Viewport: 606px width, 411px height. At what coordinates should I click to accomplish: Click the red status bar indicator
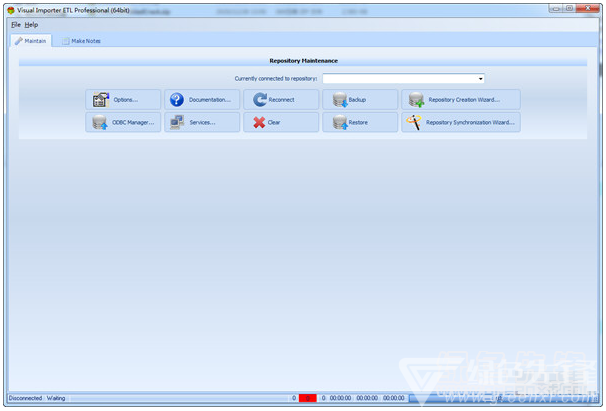(308, 398)
